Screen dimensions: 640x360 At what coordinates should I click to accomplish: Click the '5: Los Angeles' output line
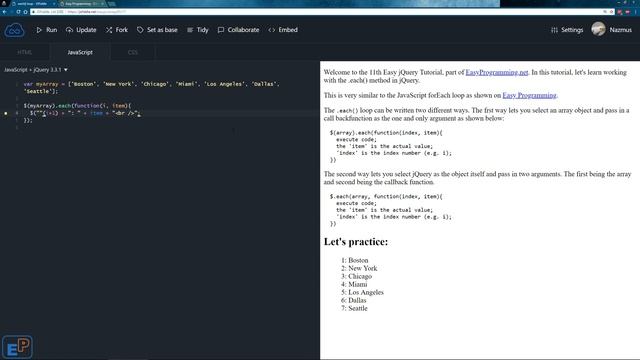362,292
